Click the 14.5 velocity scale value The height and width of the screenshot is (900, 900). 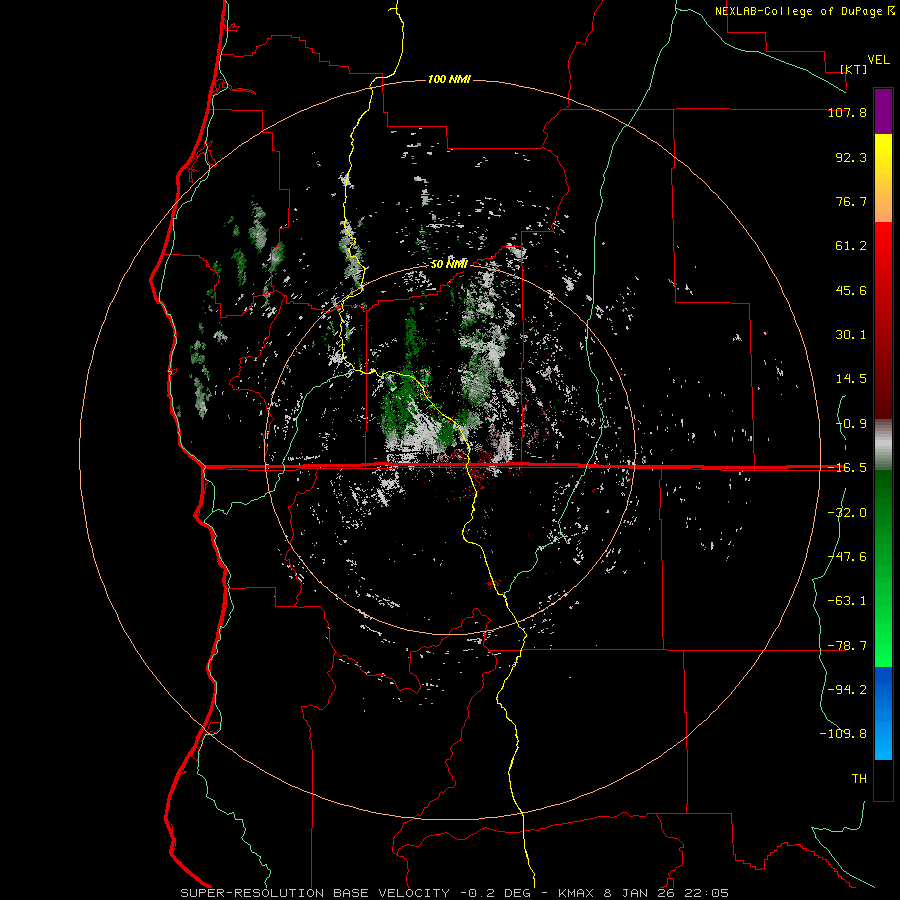pyautogui.click(x=851, y=379)
